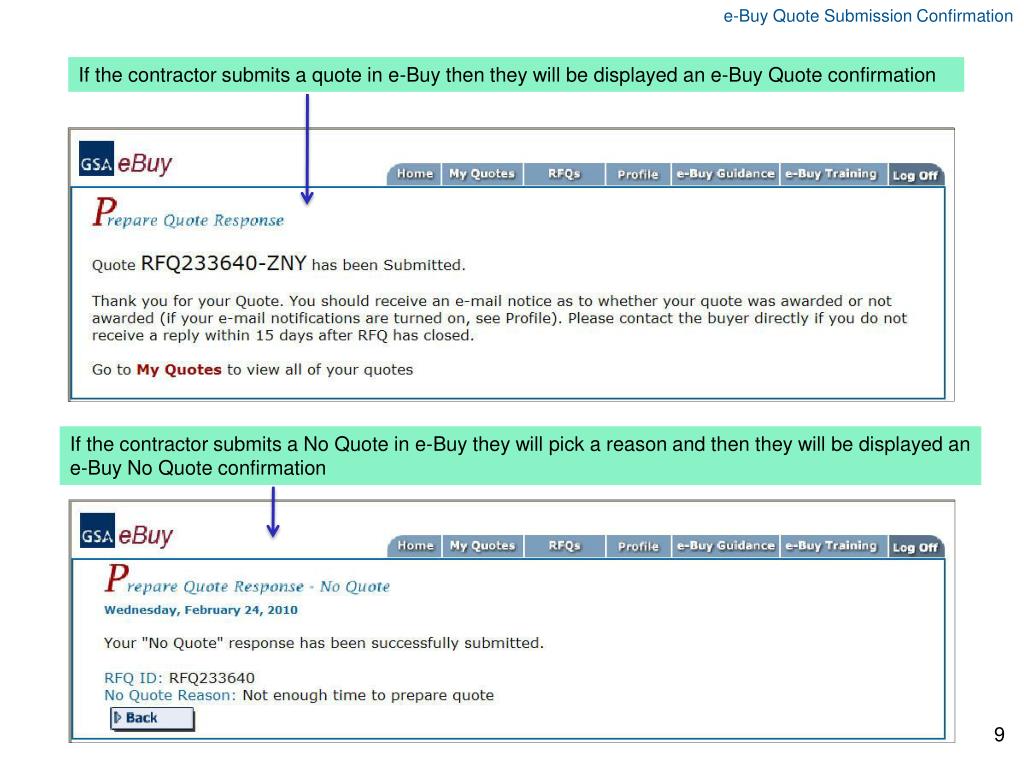Open e-Buy Training tab in upper panel
The height and width of the screenshot is (768, 1024).
[831, 174]
